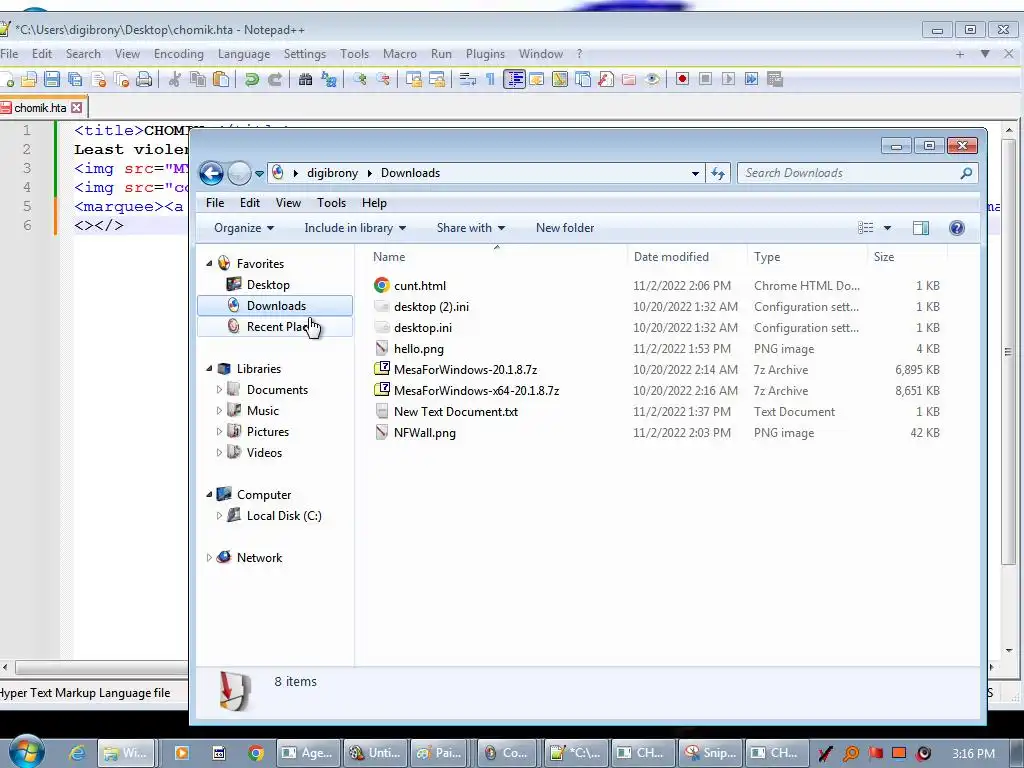Sort files by the Date modified column
1024x768 pixels.
click(671, 257)
